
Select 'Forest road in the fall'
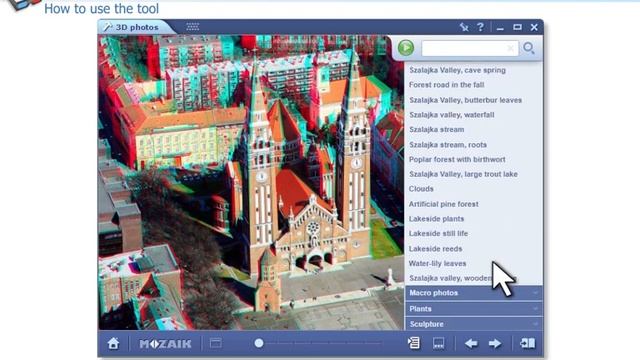point(446,85)
